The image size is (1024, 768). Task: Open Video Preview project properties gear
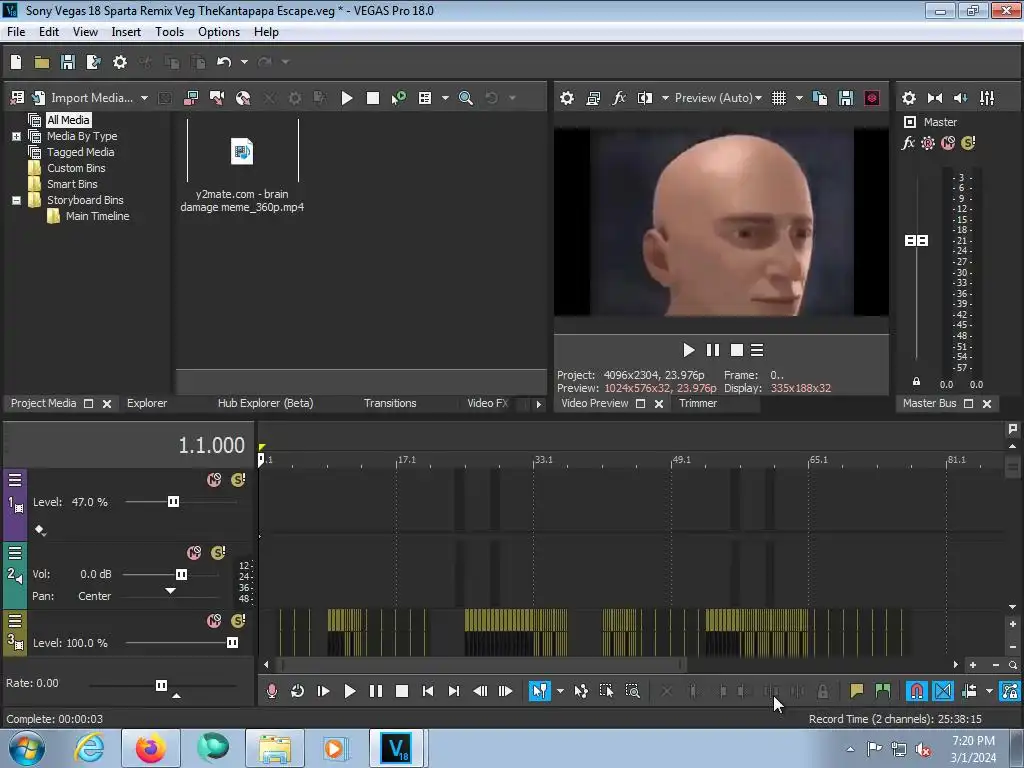tap(567, 98)
